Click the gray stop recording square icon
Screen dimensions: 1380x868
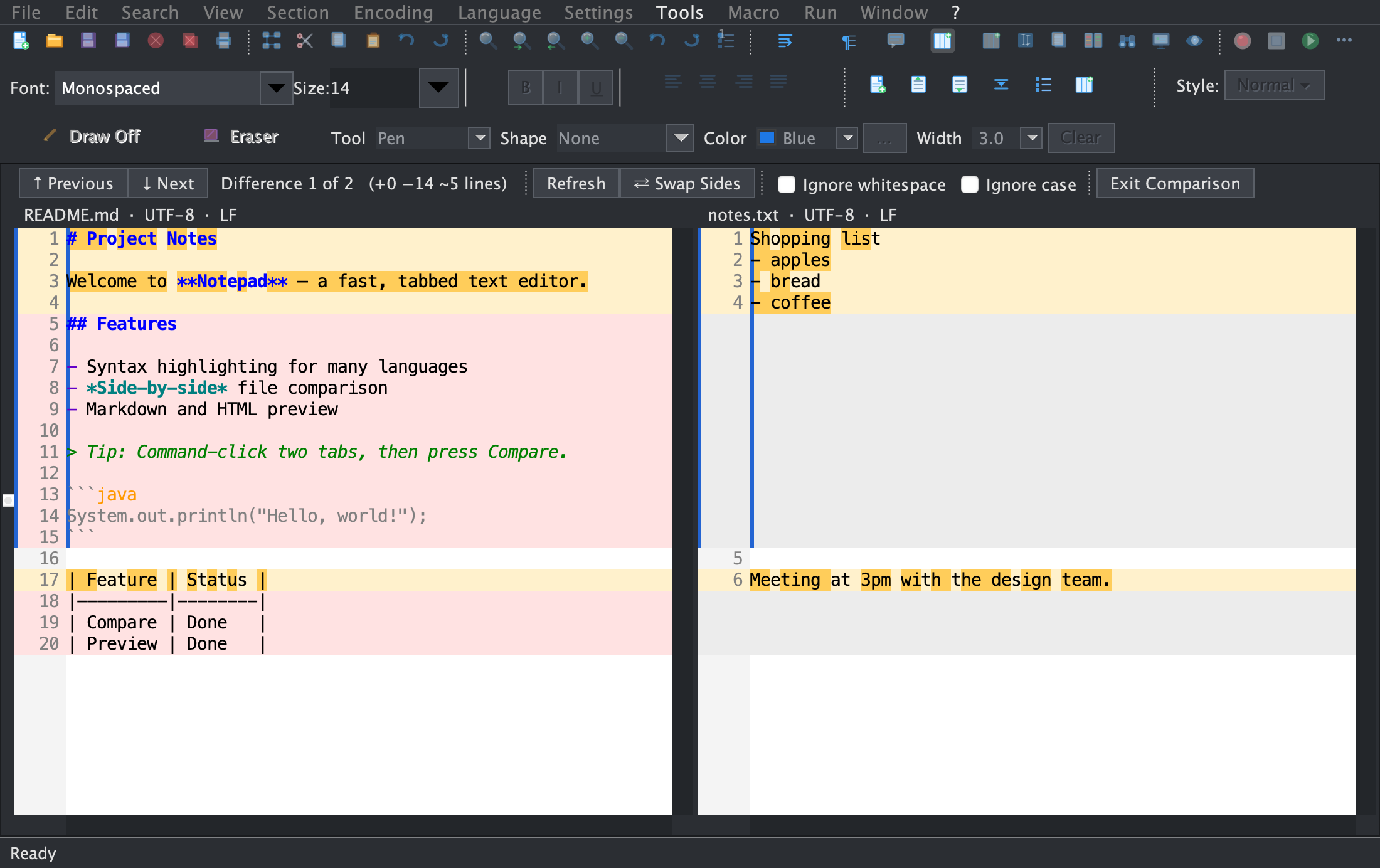pos(1276,41)
